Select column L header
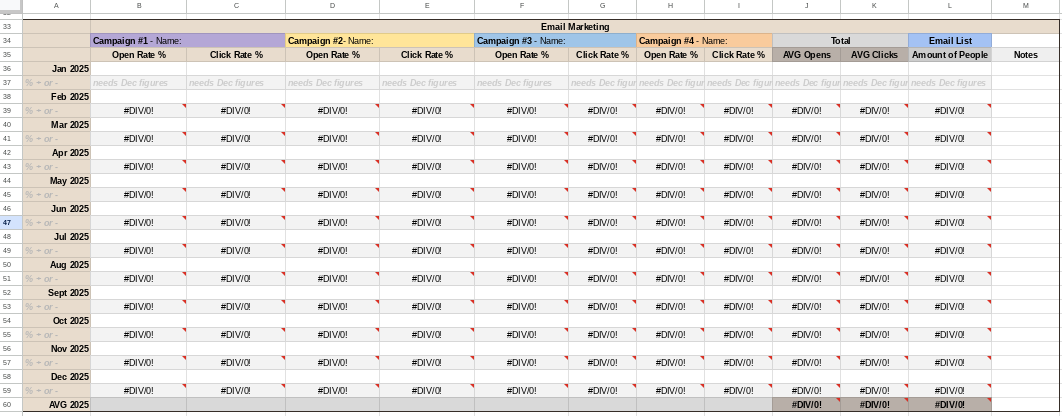The image size is (1062, 416). [x=950, y=5]
